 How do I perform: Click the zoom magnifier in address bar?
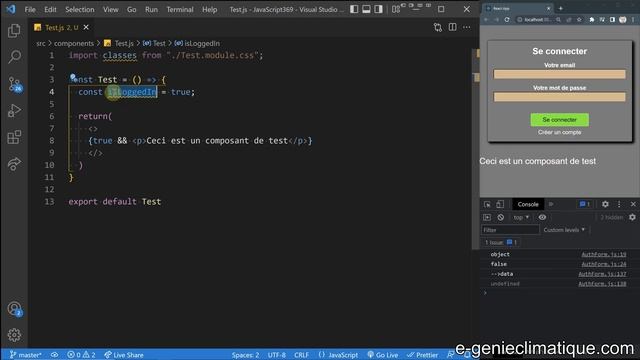[558, 19]
